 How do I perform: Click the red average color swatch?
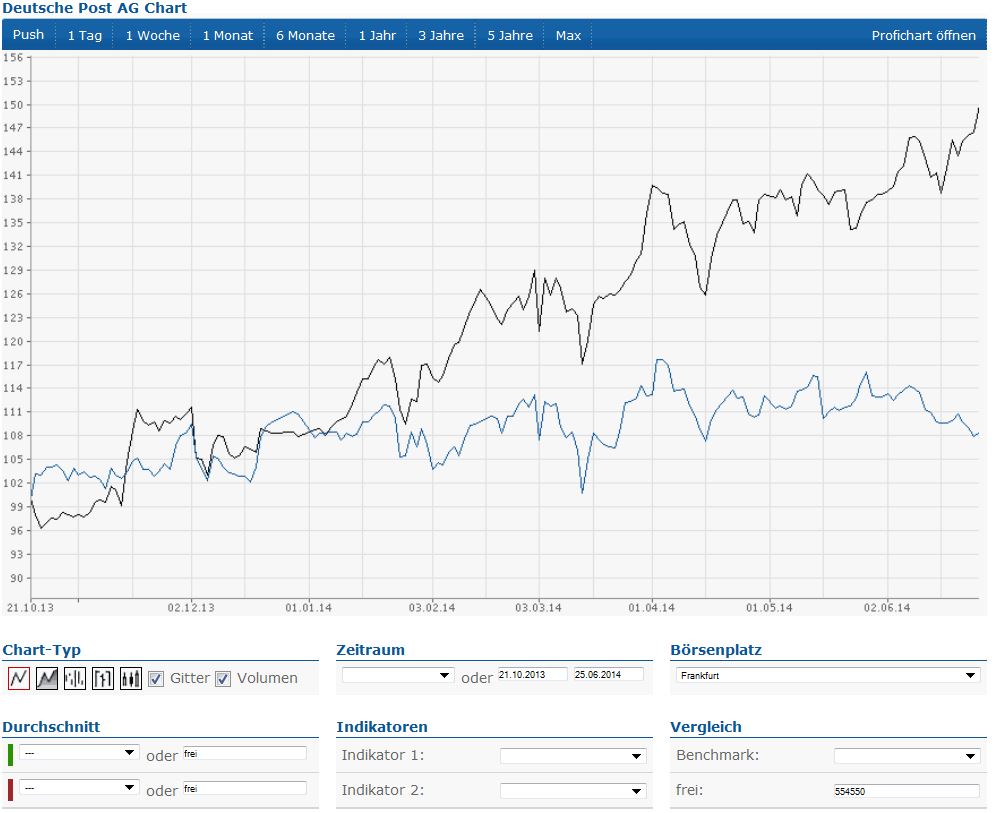pyautogui.click(x=10, y=789)
